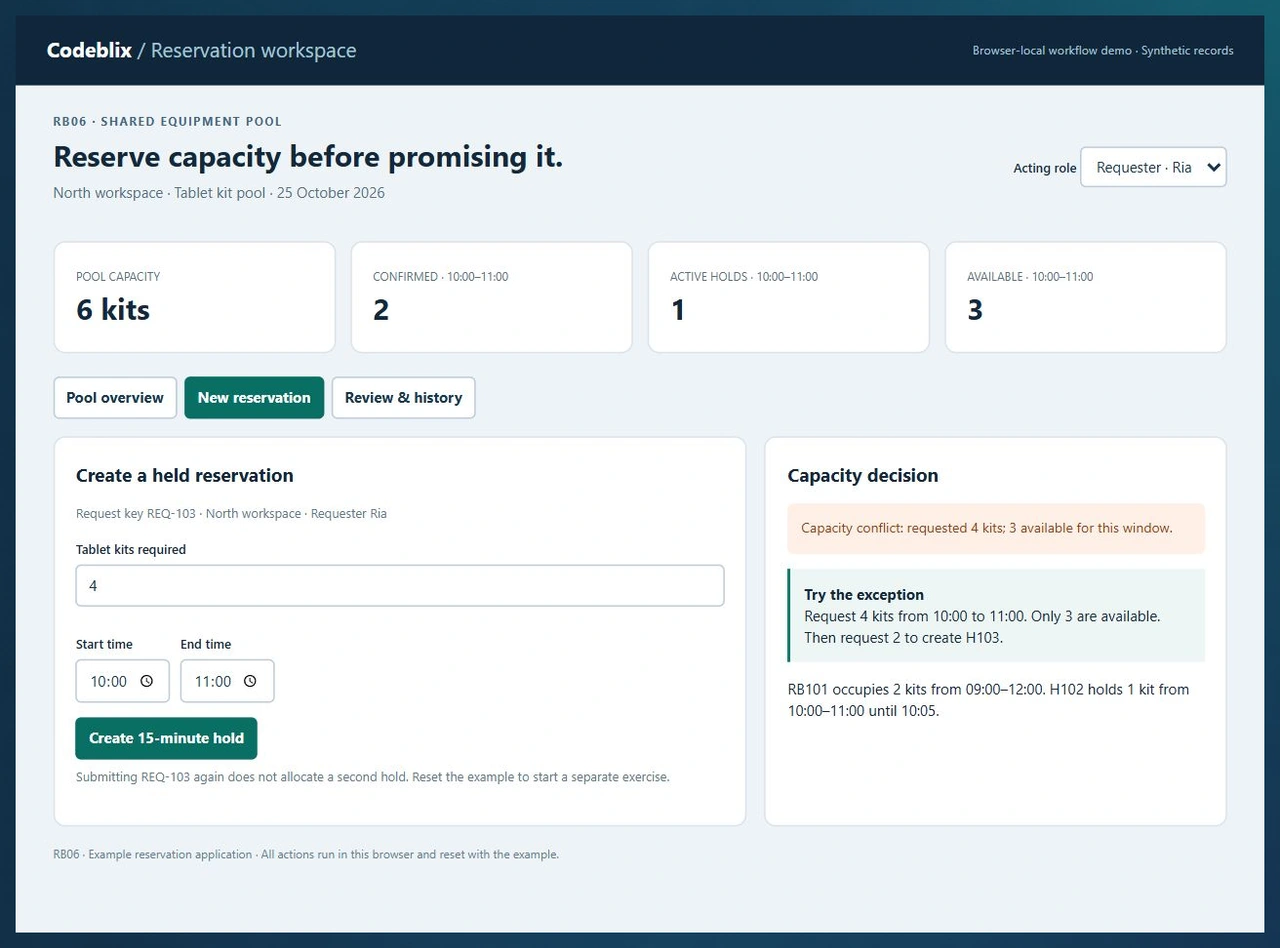The image size is (1280, 948).
Task: Focus the Tablet kits required input
Action: [400, 586]
